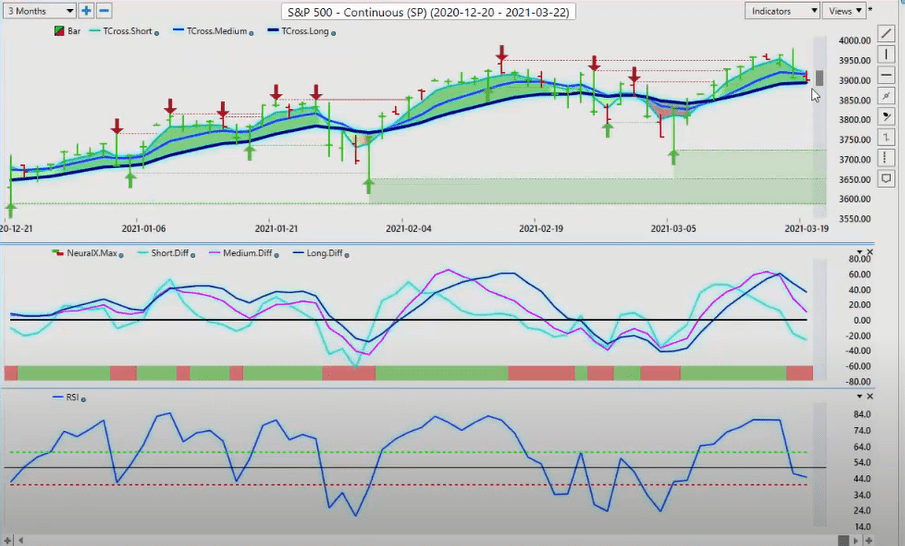Open RSI settings dot

coord(84,399)
